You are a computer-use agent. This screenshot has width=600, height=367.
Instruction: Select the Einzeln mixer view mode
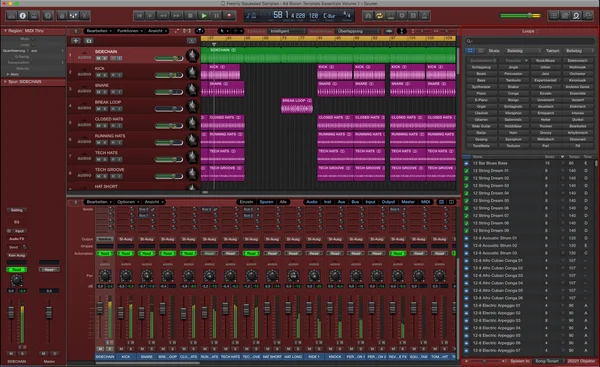pyautogui.click(x=247, y=202)
